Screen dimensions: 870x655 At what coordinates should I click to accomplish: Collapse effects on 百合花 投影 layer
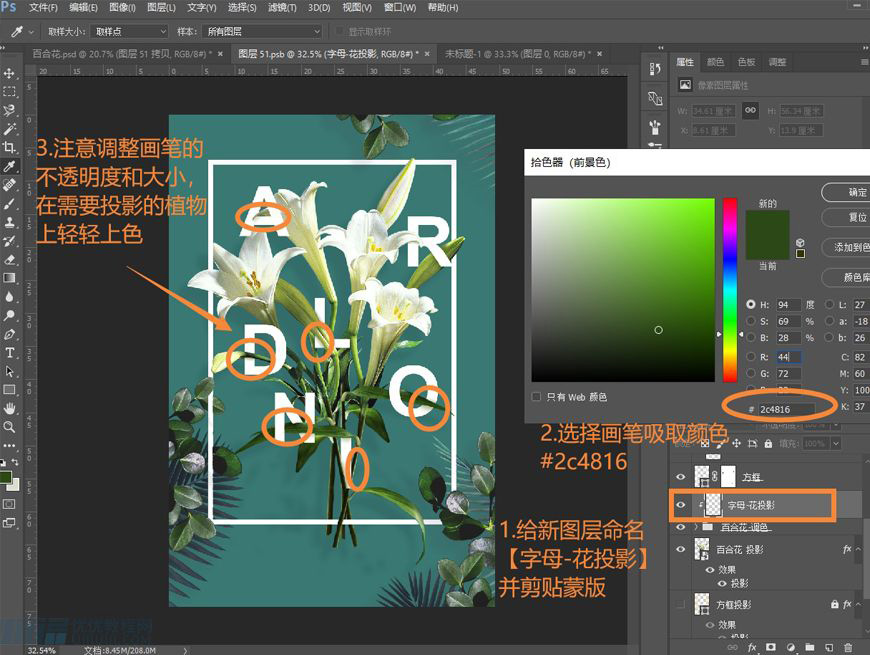coord(857,548)
